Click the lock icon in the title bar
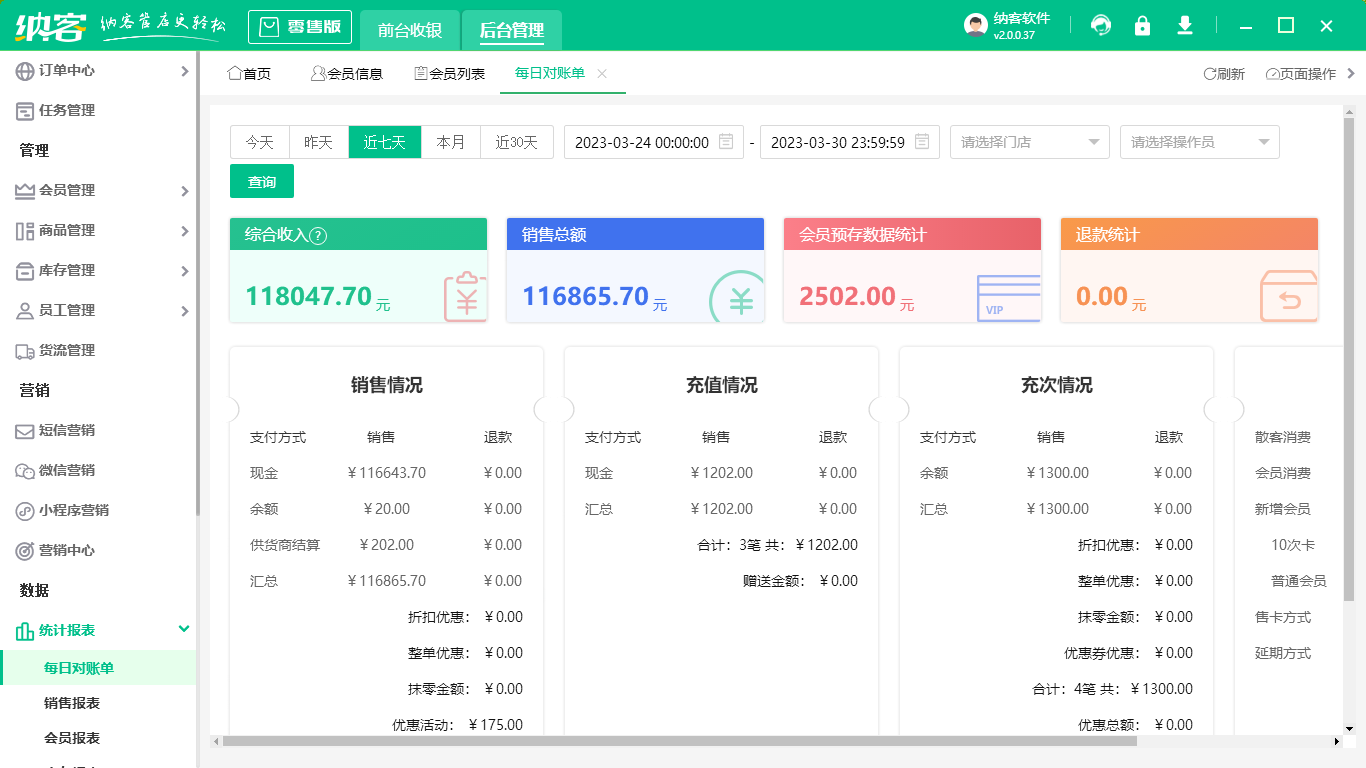 (1142, 26)
